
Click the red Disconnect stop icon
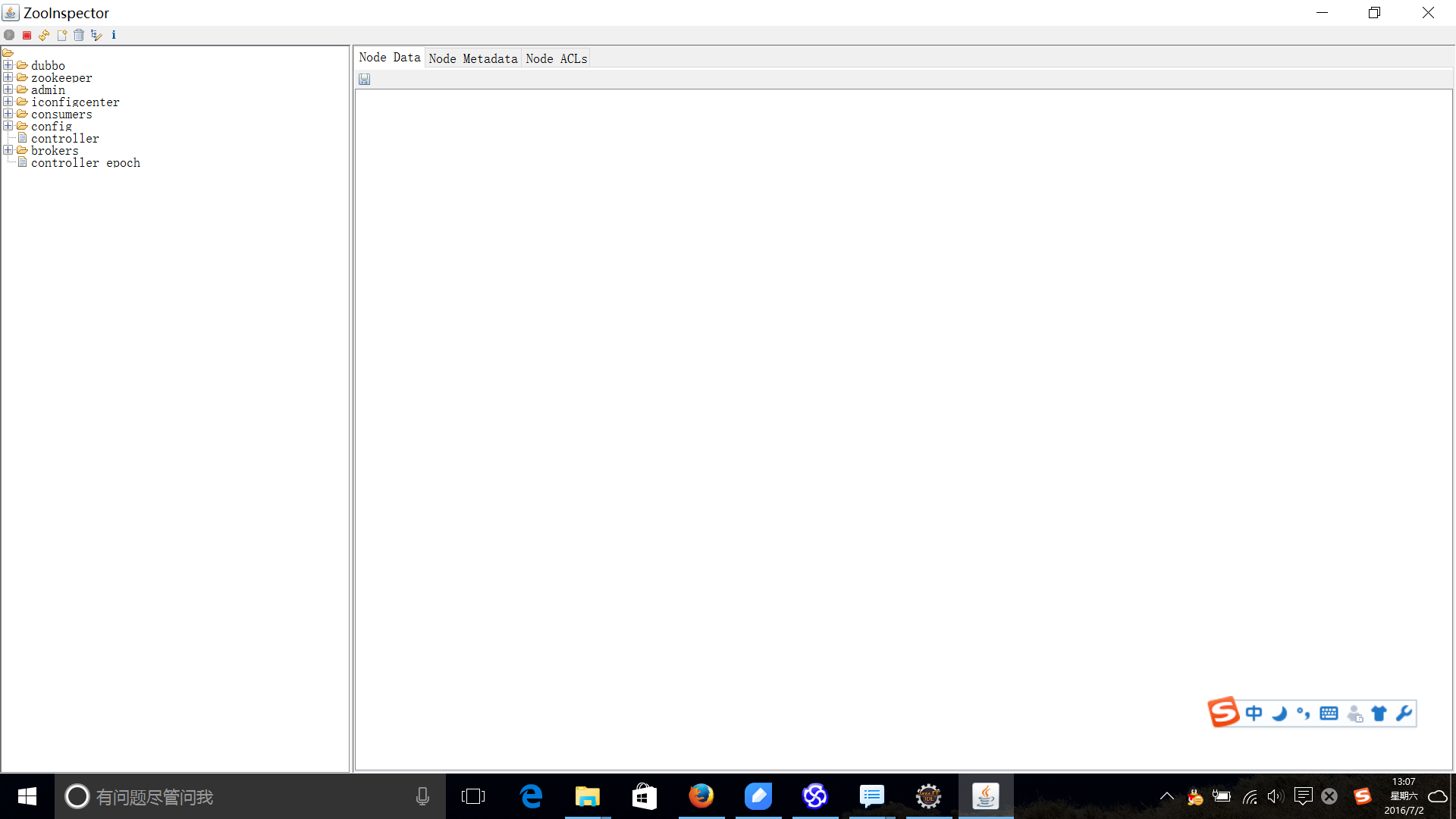click(x=27, y=35)
